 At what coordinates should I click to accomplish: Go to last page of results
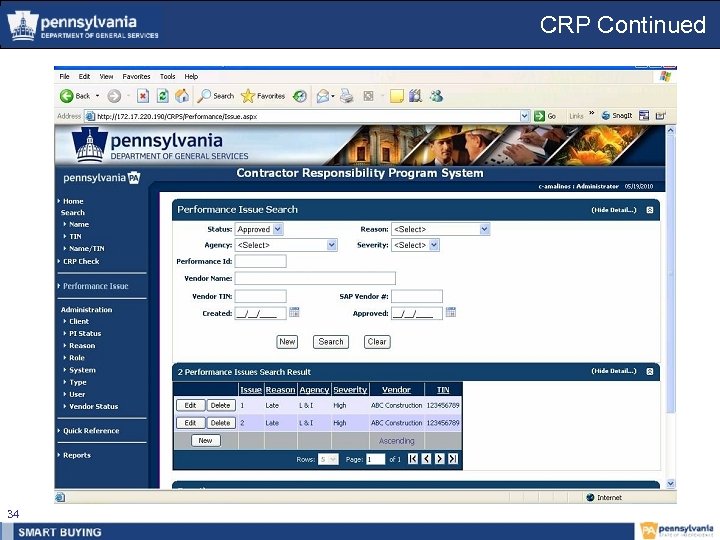[x=453, y=458]
